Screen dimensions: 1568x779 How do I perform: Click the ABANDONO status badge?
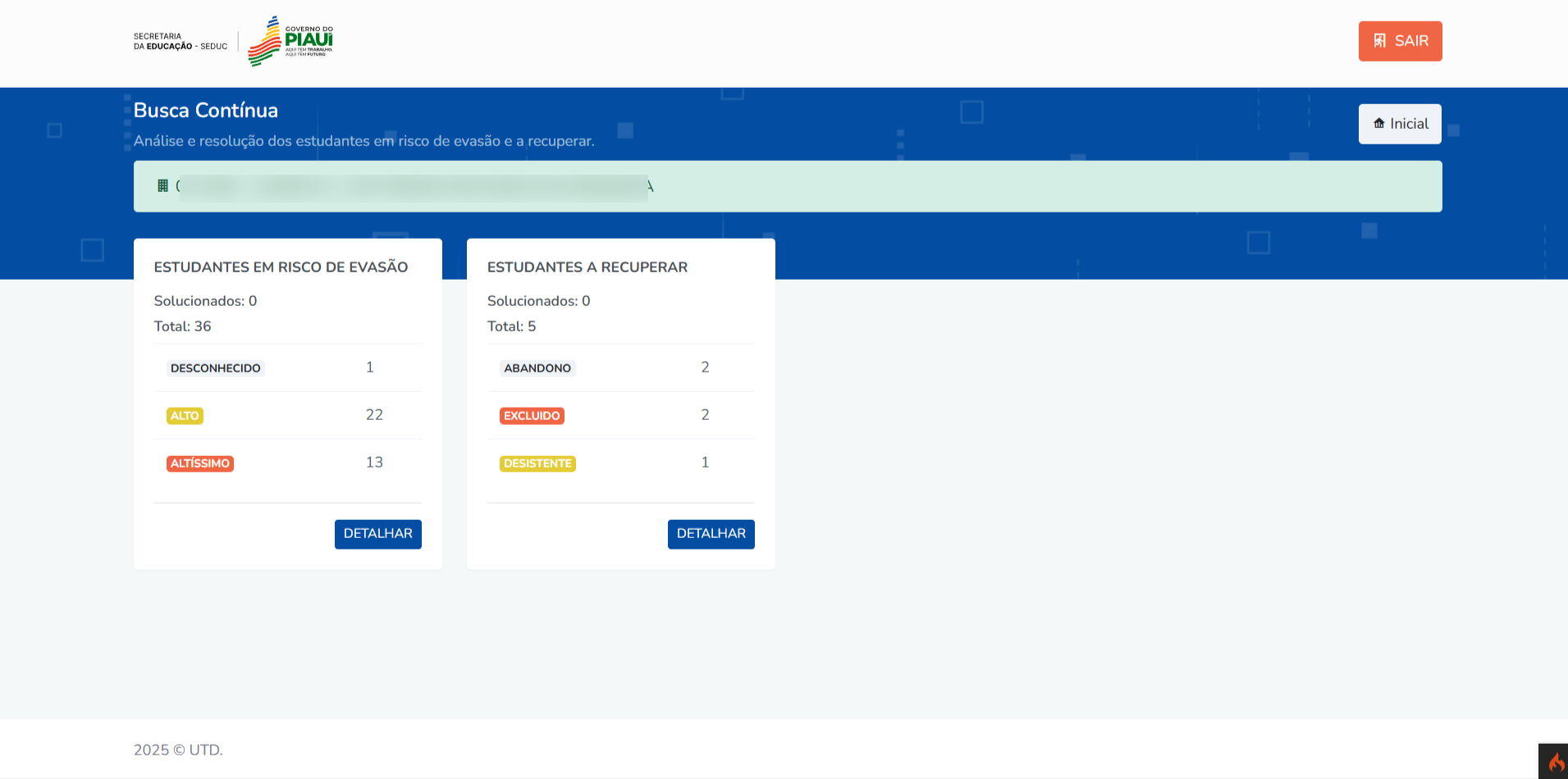[537, 368]
